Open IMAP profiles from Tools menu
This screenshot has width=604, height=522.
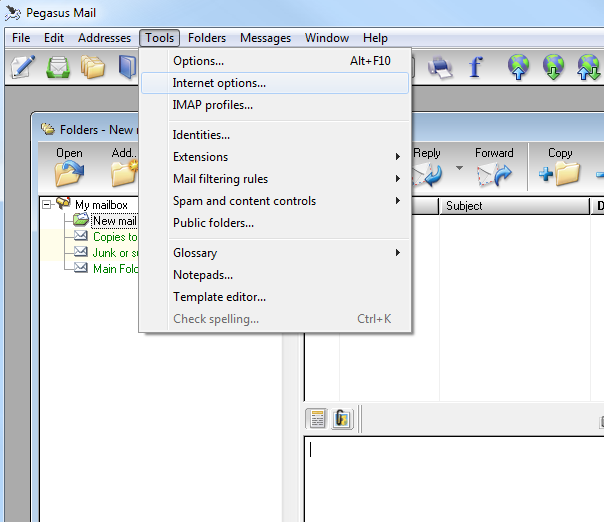tap(212, 105)
